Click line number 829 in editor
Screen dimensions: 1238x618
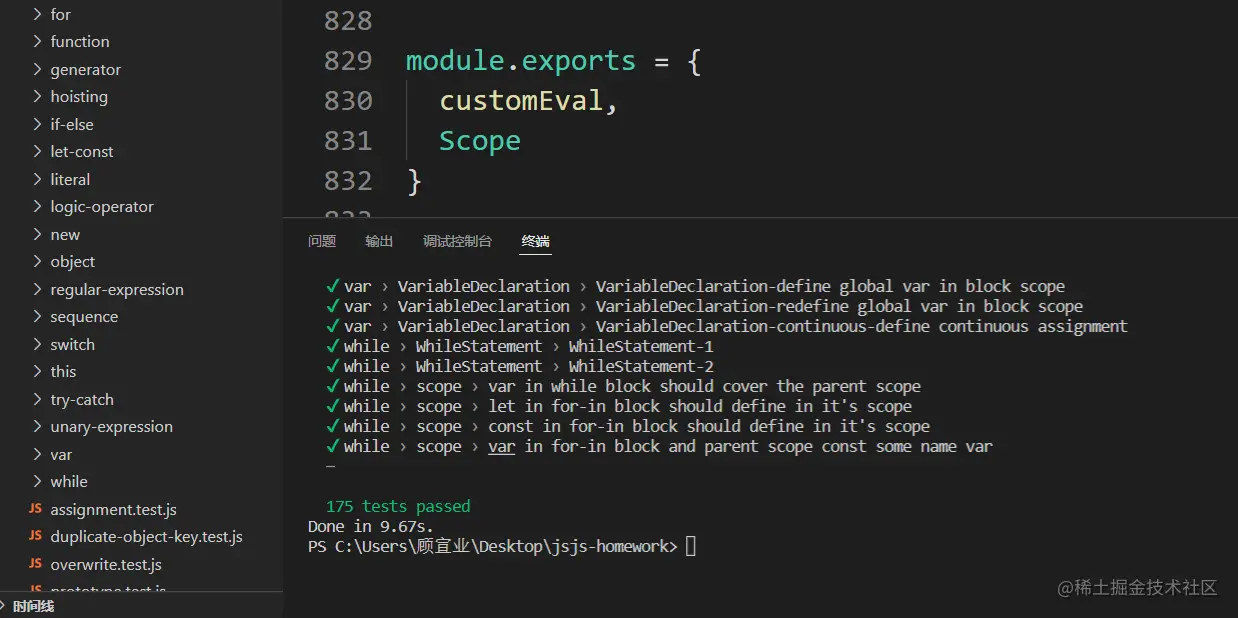tap(348, 60)
